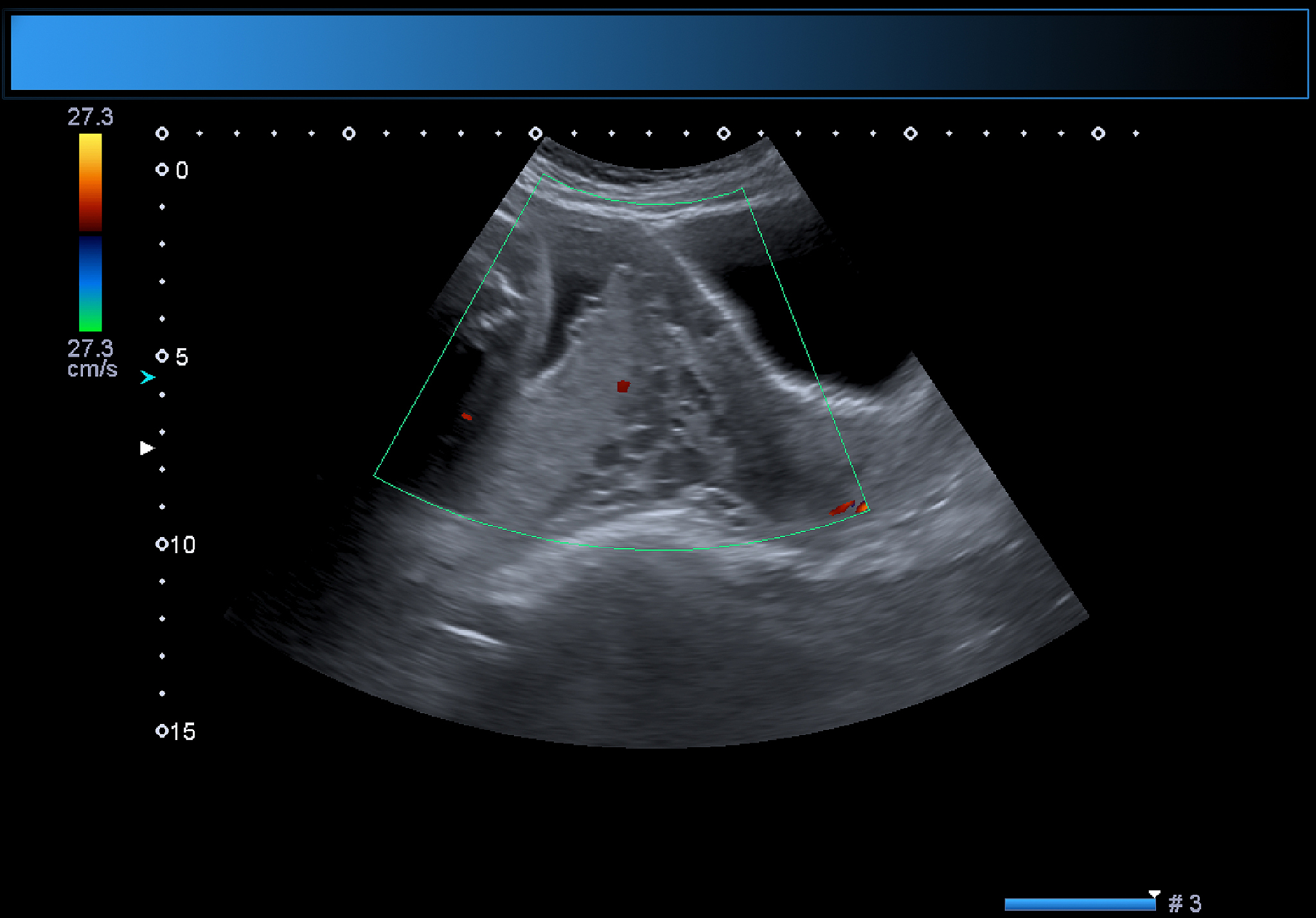
Task: Click the upper 27.3 velocity scale value
Action: [x=91, y=118]
